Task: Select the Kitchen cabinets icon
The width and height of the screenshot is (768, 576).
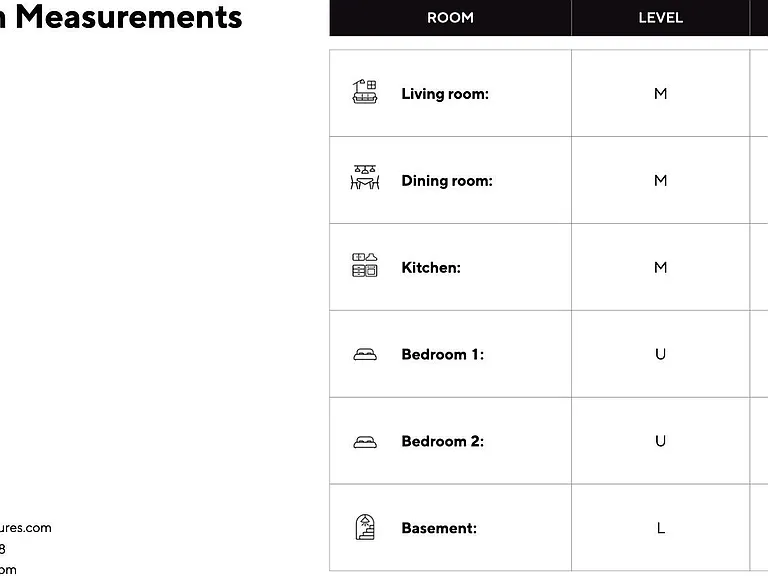Action: [x=365, y=265]
